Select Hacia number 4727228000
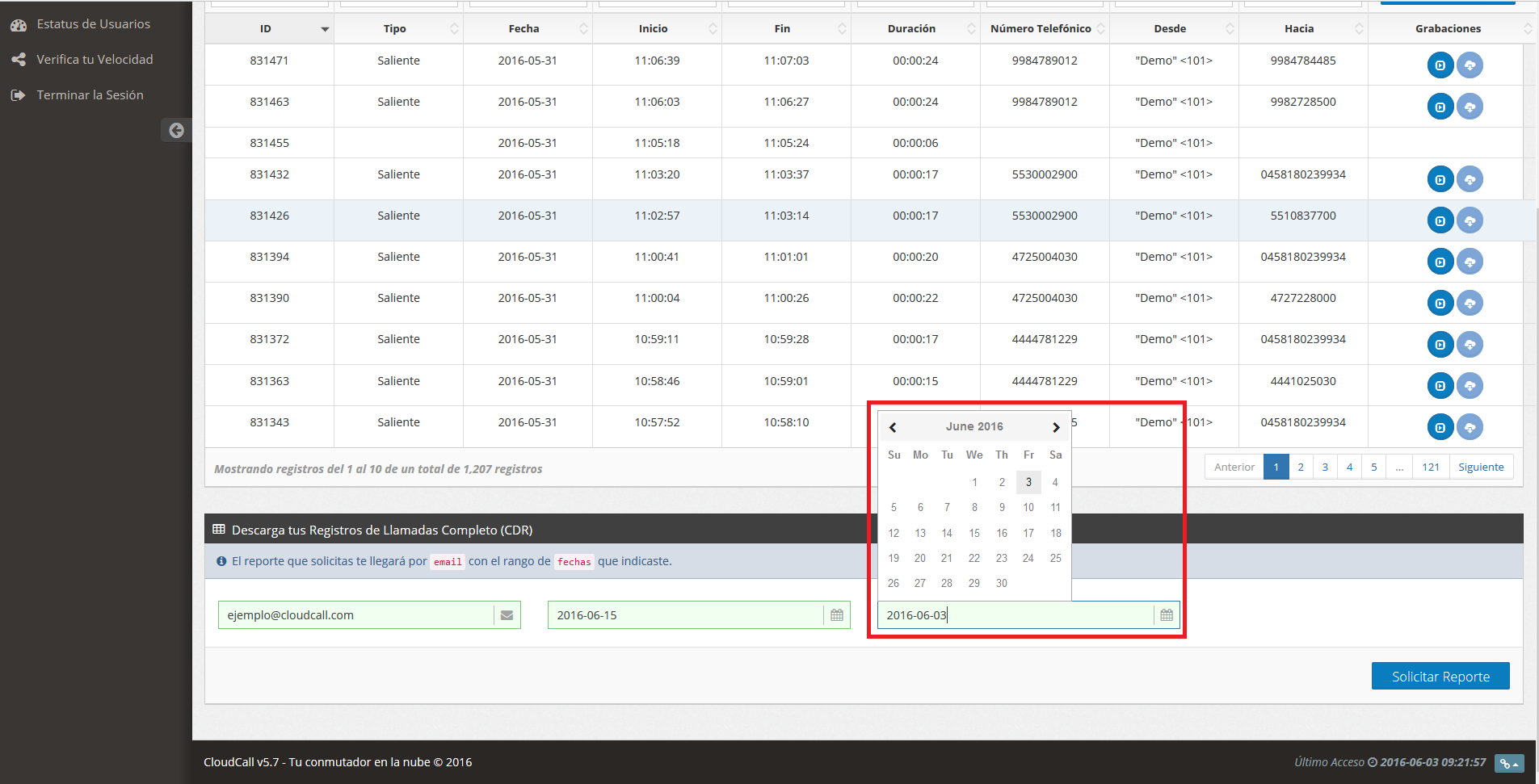The width and height of the screenshot is (1539, 784). point(1303,298)
